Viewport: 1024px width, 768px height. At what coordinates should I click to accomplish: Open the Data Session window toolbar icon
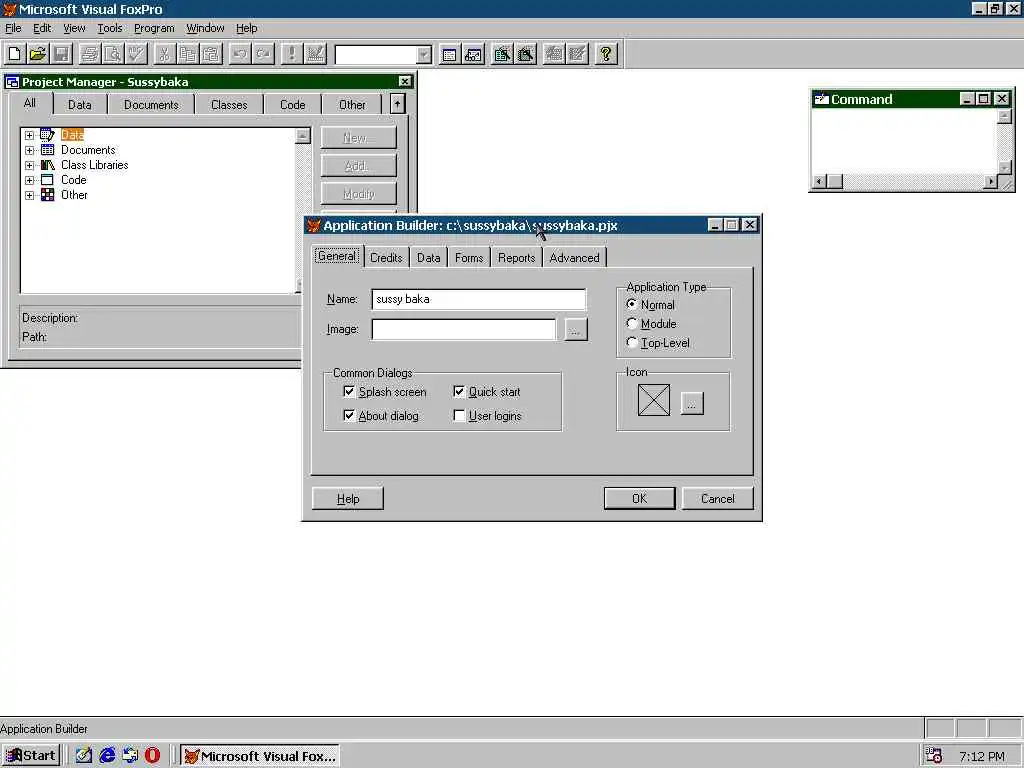473,54
